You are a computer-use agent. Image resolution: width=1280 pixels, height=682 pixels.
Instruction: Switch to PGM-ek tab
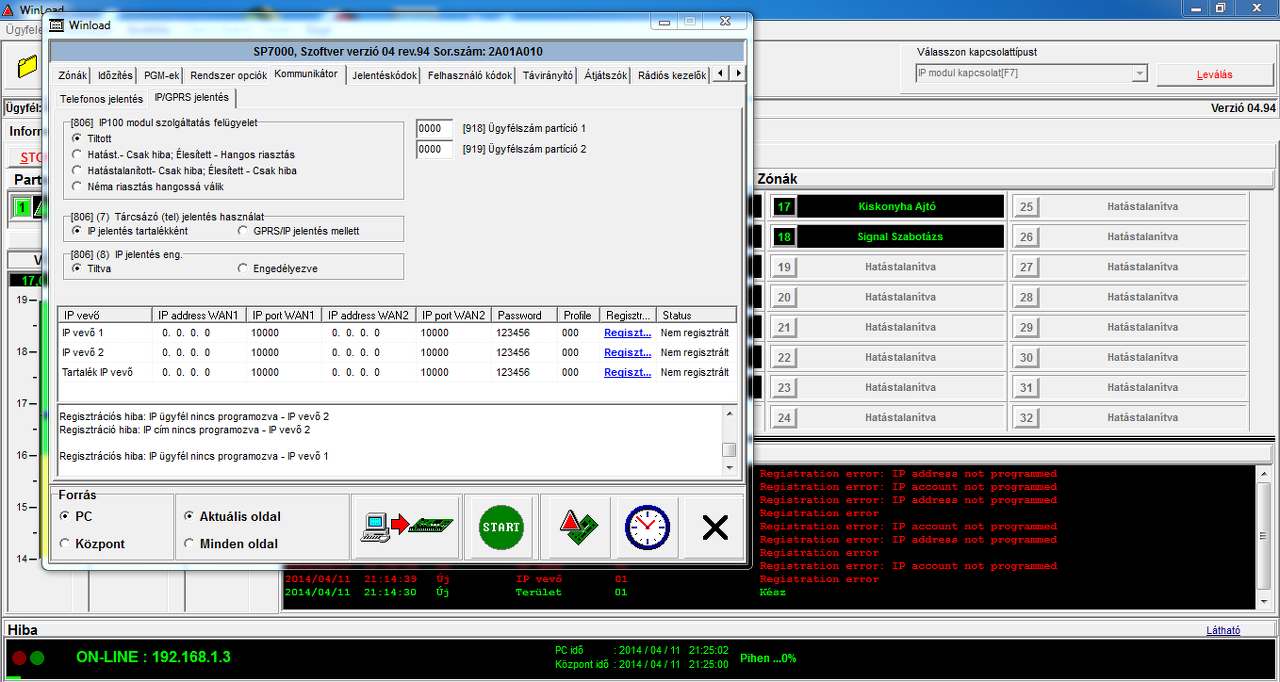(x=161, y=75)
